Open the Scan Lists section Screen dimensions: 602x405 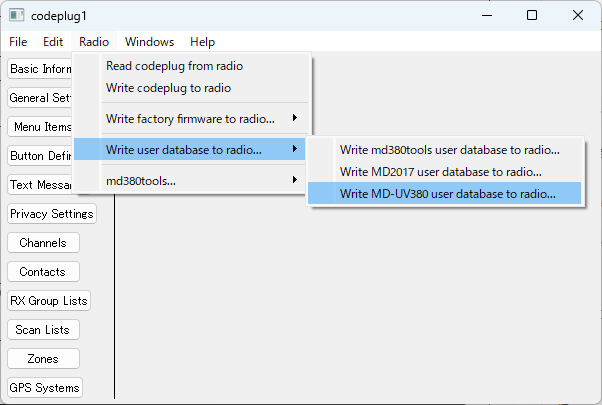(x=42, y=330)
